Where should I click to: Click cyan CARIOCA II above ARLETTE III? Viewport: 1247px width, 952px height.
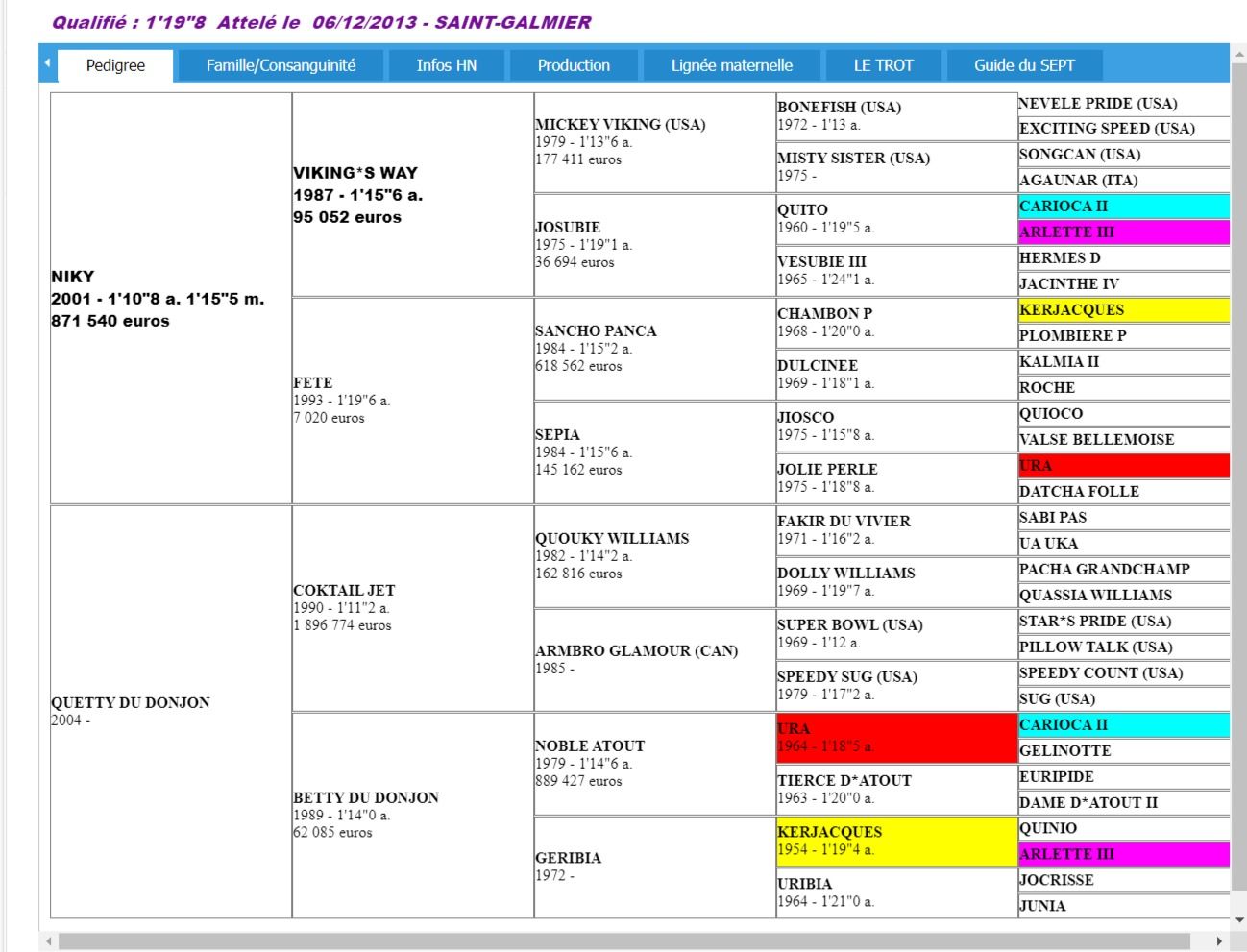click(1124, 207)
